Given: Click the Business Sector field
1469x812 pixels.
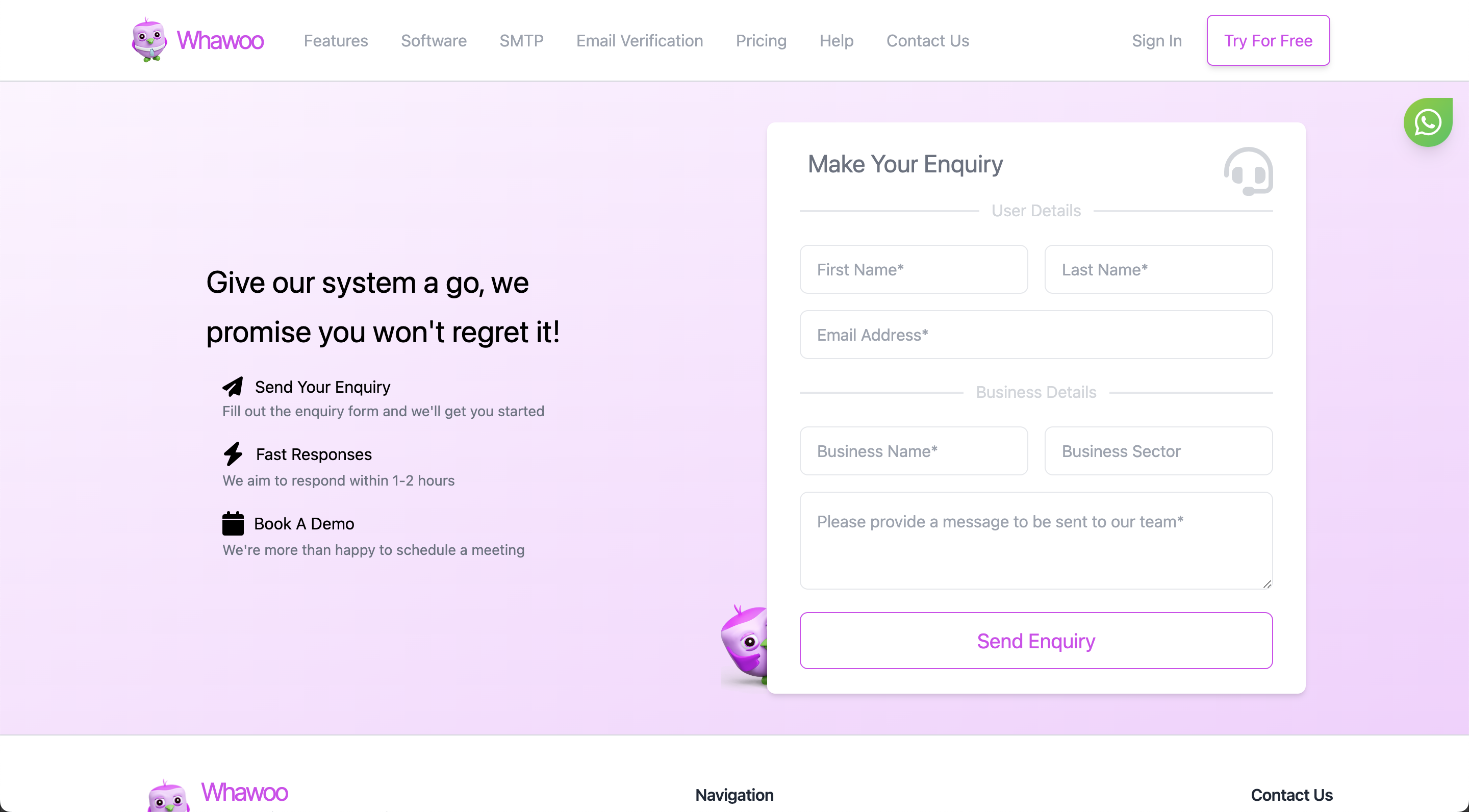Looking at the screenshot, I should coord(1159,450).
